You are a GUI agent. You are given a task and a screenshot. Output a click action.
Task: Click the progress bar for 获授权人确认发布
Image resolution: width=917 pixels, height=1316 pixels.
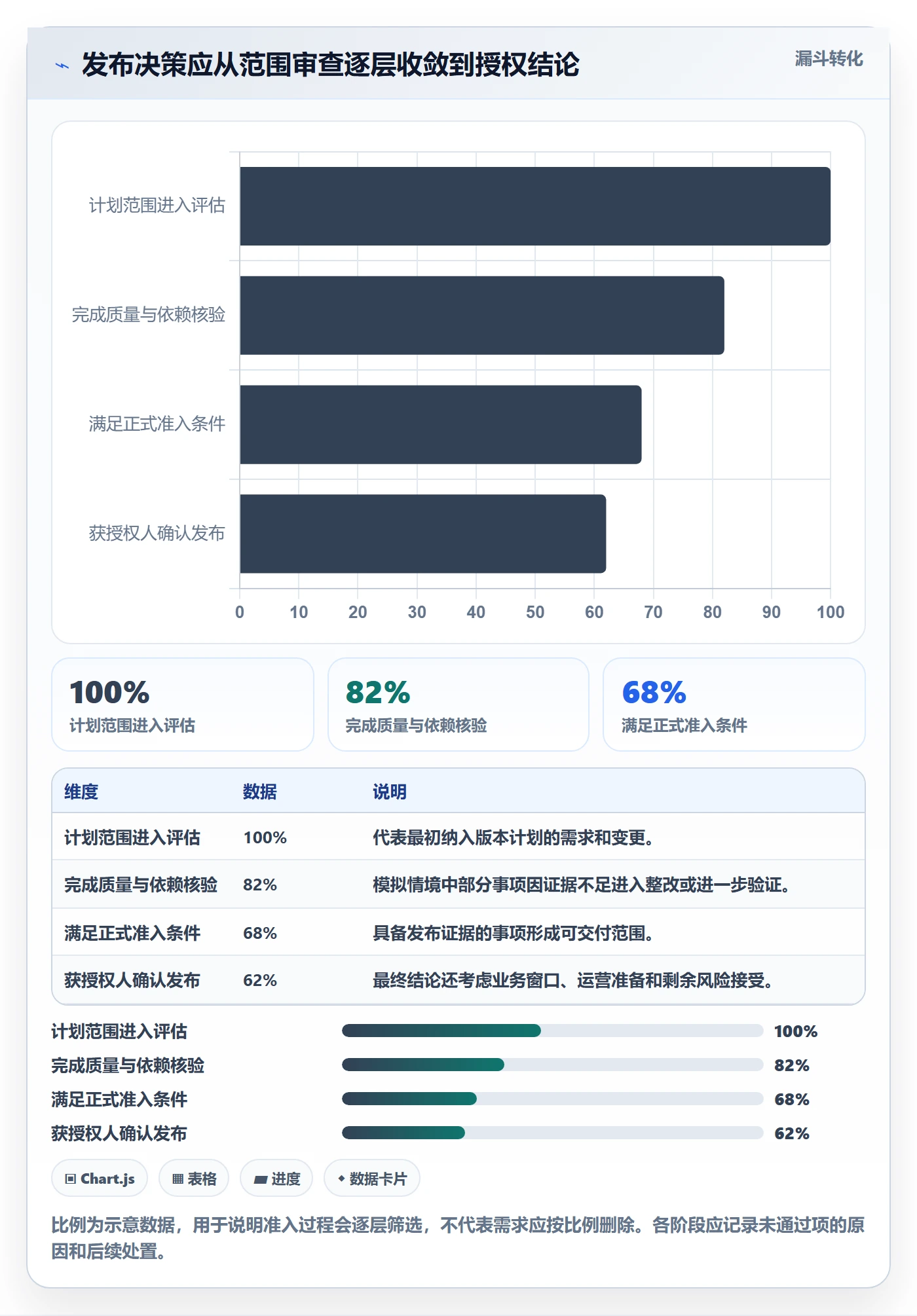coord(553,1133)
